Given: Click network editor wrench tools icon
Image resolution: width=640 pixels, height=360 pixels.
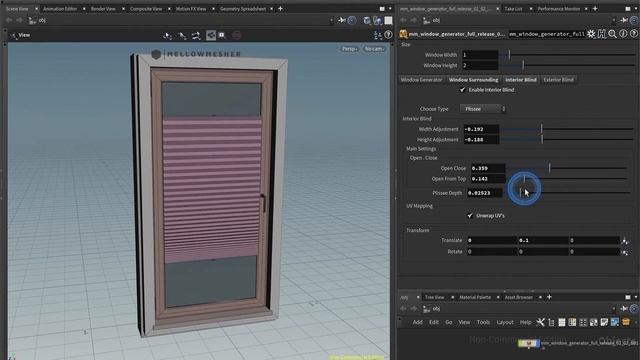Looking at the screenshot, I should pyautogui.click(x=540, y=322).
